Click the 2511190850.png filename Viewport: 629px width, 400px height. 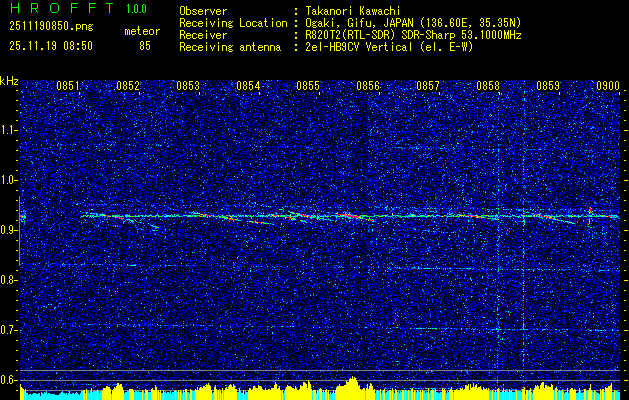[x=51, y=27]
